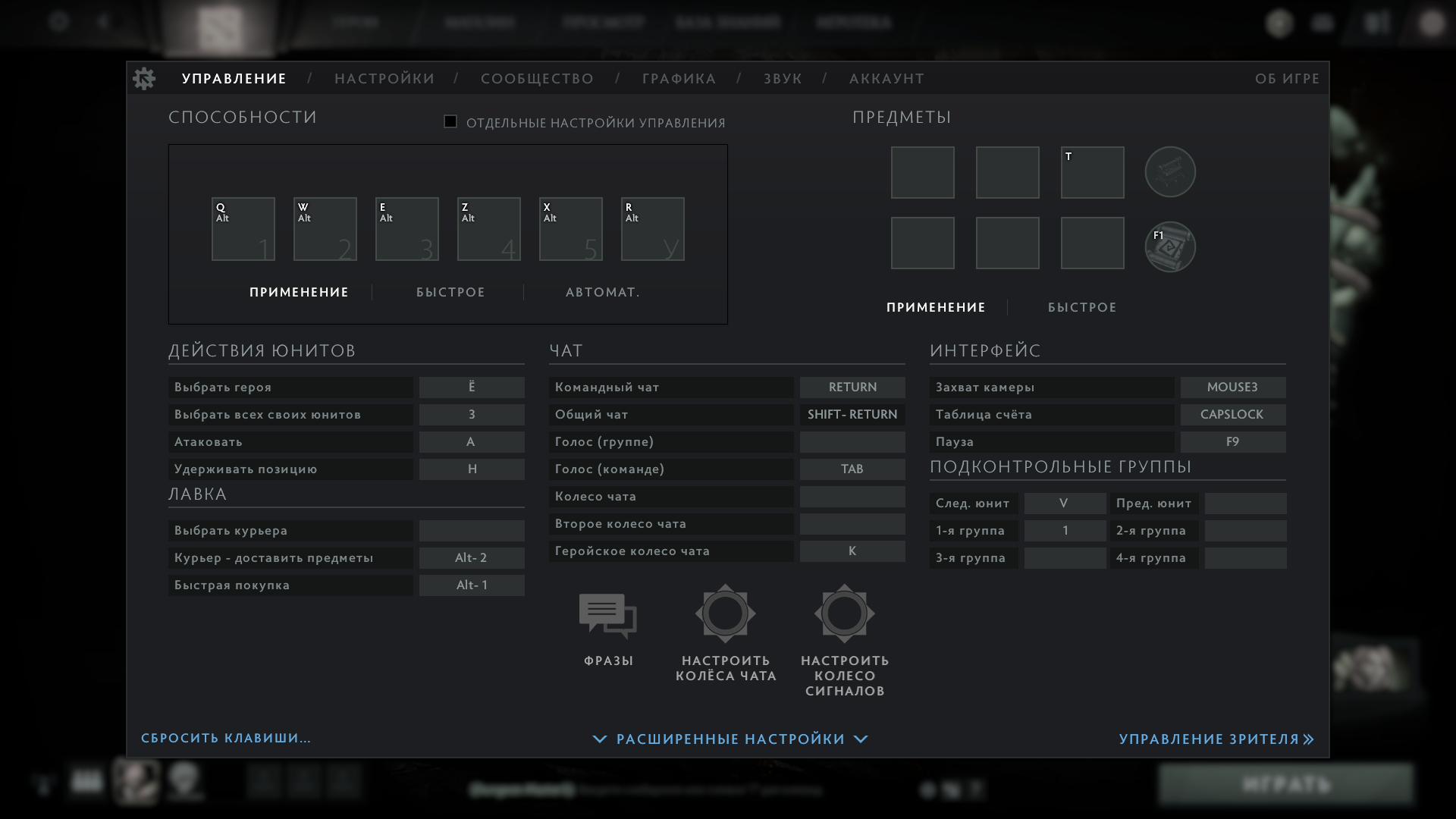Select БЫСТРОЕ mode for abilities
This screenshot has width=1456, height=819.
coord(450,293)
